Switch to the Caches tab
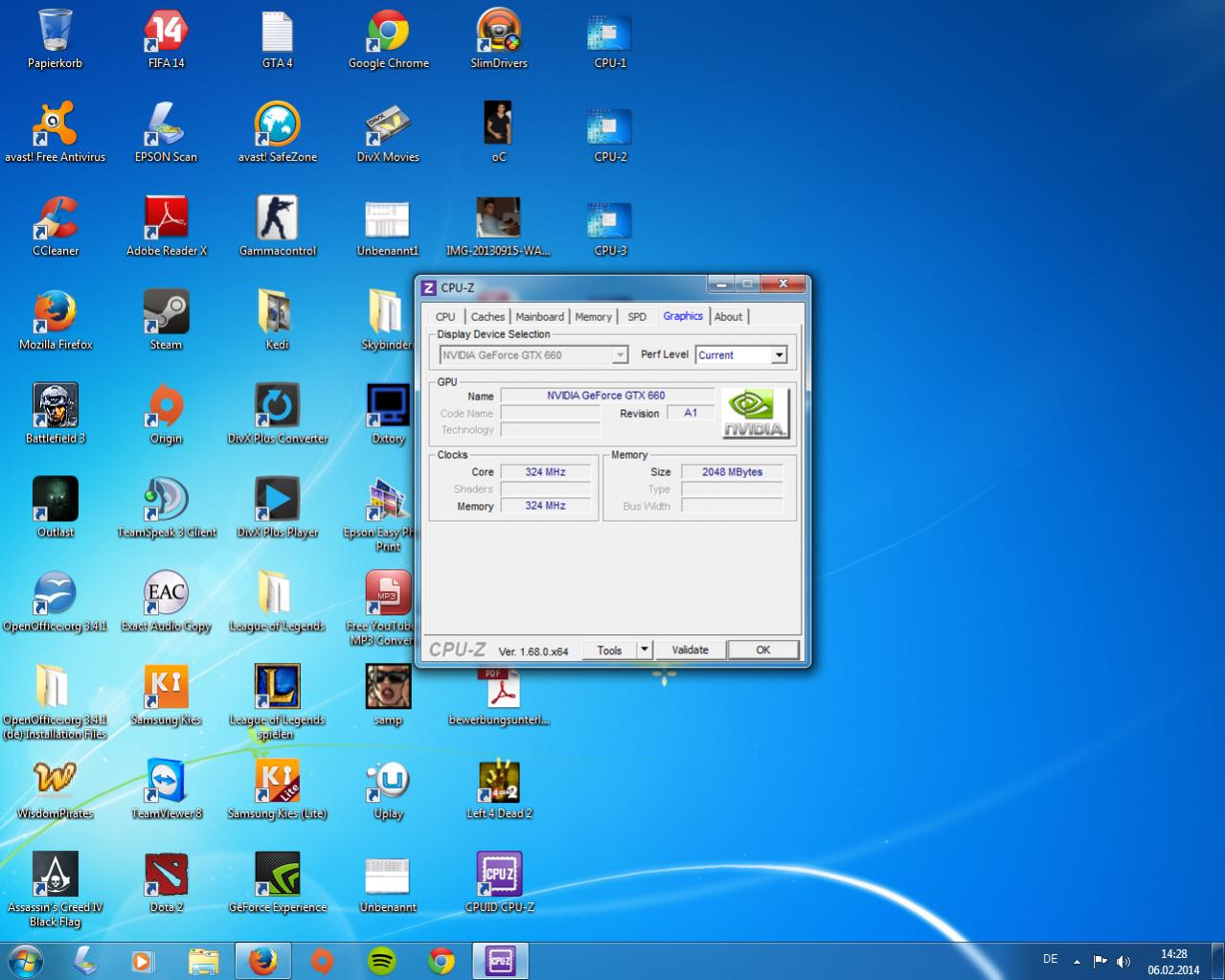Image resolution: width=1225 pixels, height=980 pixels. [488, 317]
